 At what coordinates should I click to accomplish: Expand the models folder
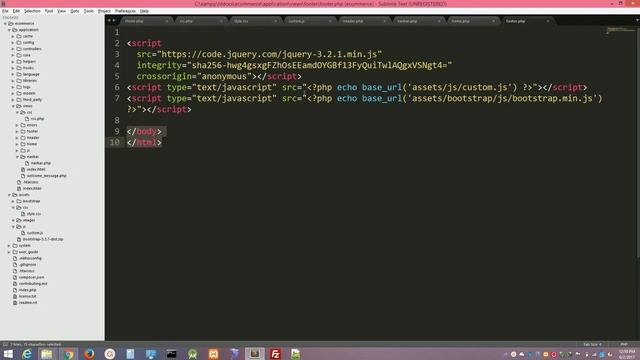13,93
